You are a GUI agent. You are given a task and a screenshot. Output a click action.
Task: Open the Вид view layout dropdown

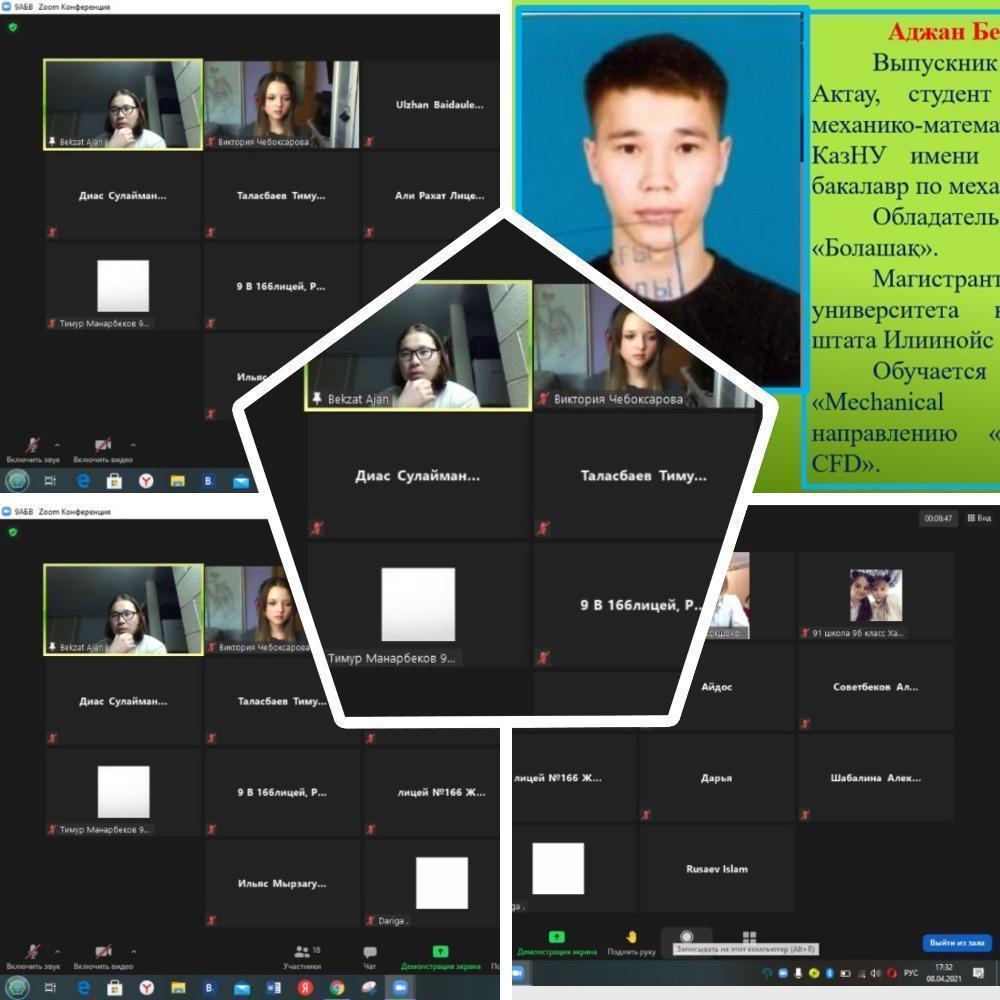(979, 518)
